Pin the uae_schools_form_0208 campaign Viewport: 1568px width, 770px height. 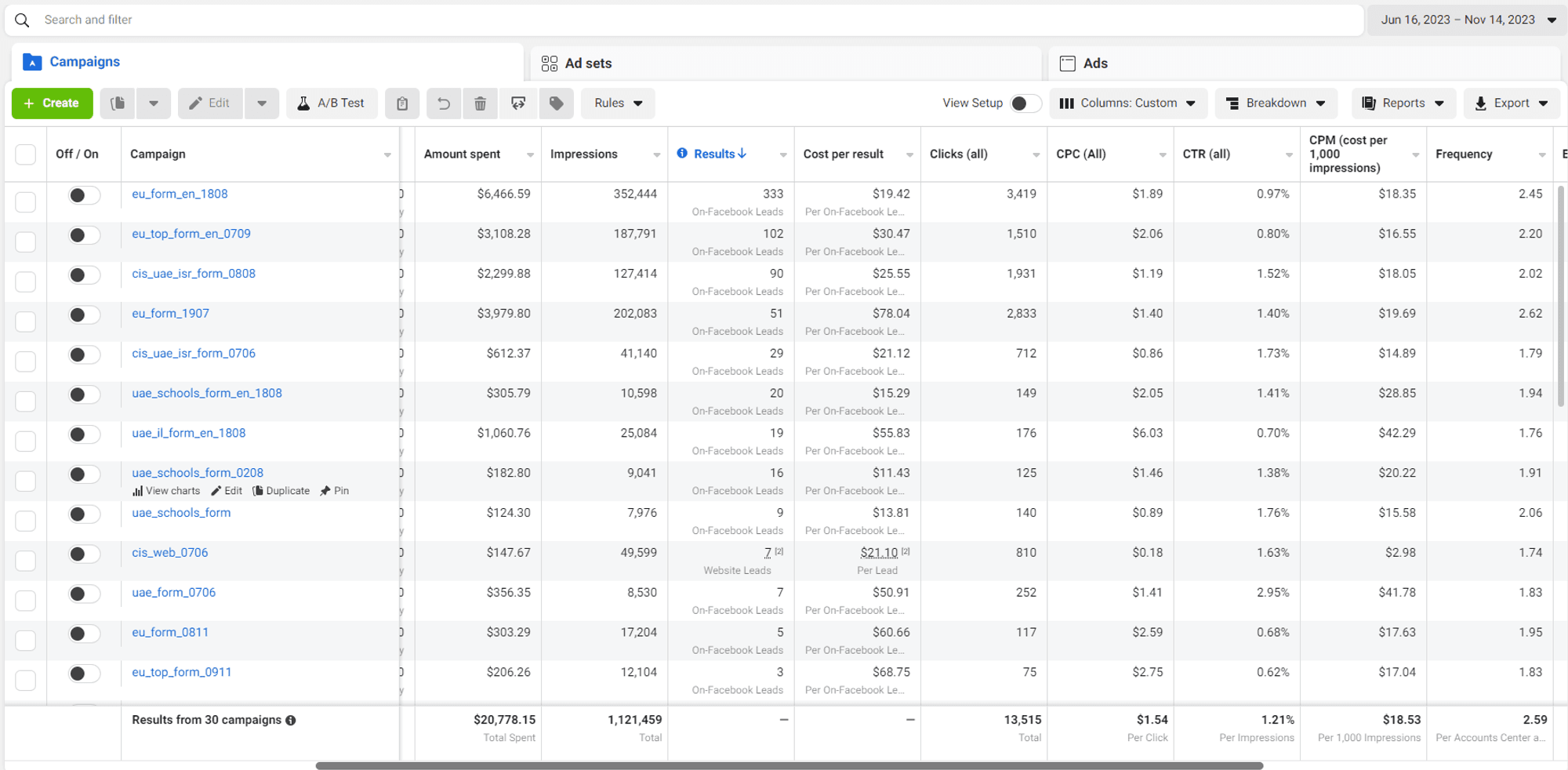coord(334,490)
